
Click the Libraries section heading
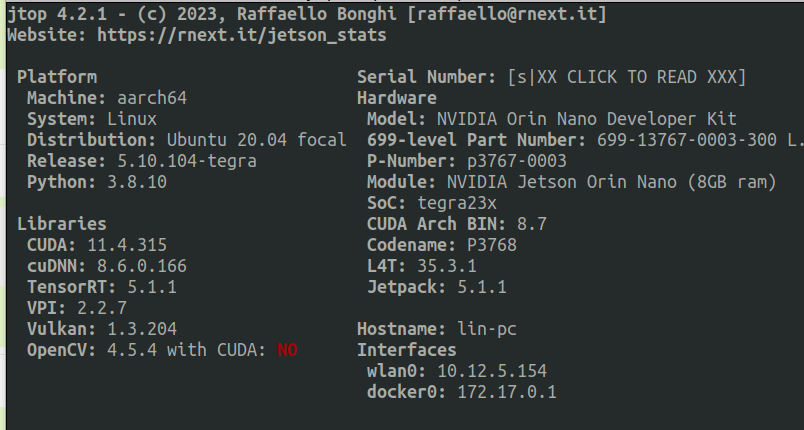pyautogui.click(x=61, y=224)
